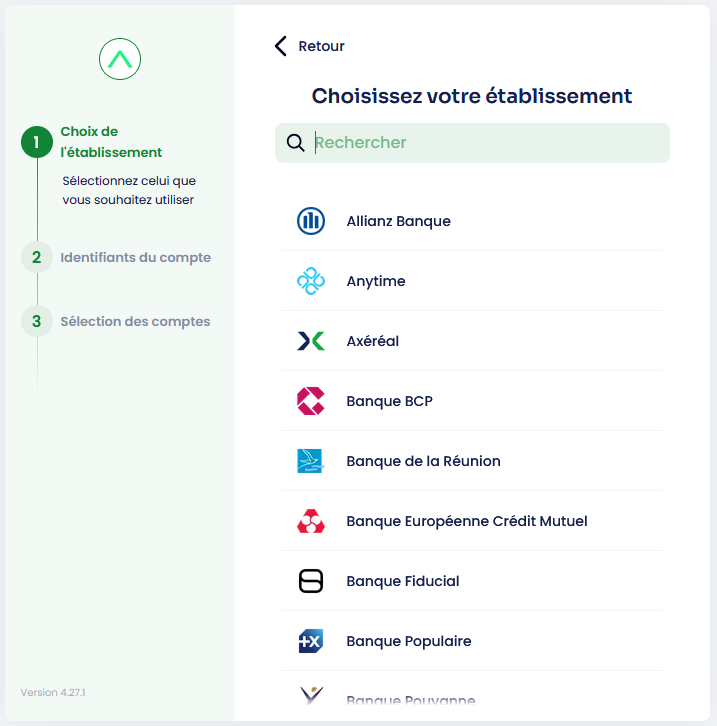This screenshot has height=726, width=717.
Task: Go back with the Retour link
Action: [321, 46]
